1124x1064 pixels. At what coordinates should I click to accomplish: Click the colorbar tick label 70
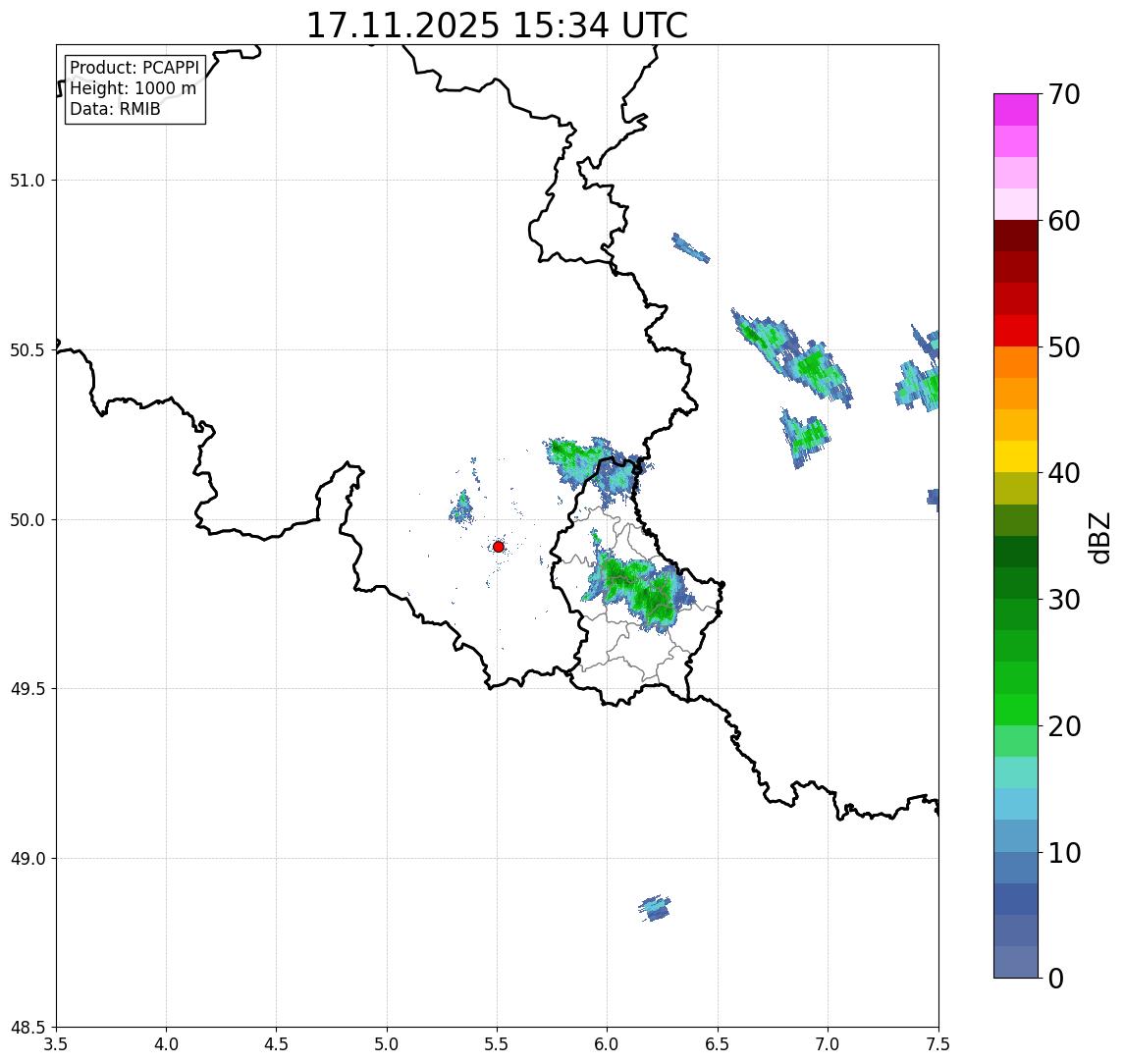(1064, 94)
